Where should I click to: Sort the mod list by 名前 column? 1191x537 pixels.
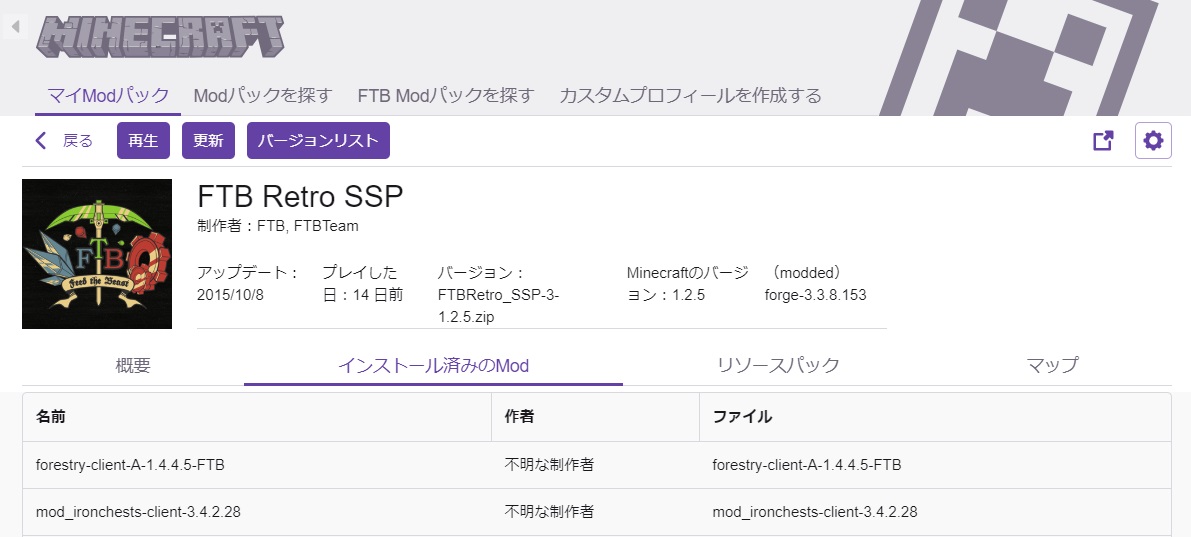pos(51,417)
